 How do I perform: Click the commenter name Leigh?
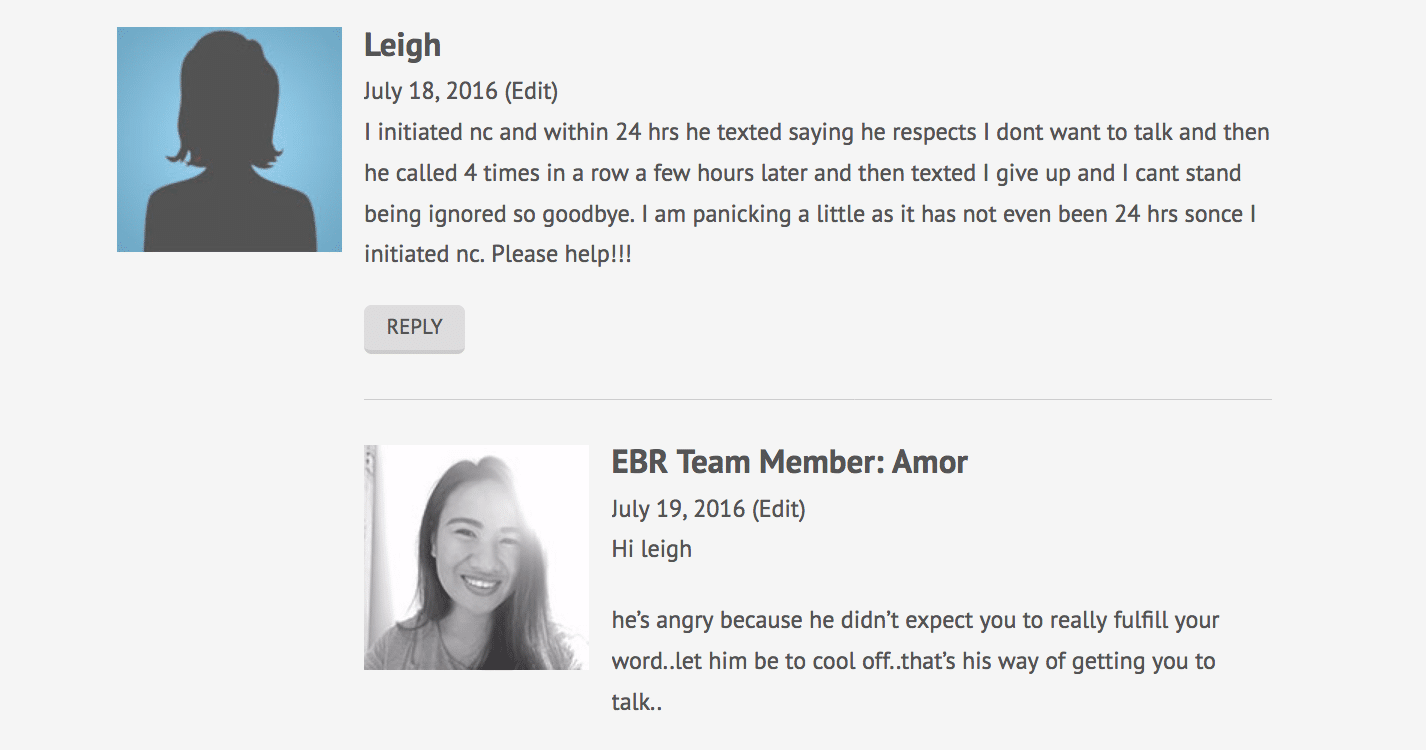click(402, 45)
